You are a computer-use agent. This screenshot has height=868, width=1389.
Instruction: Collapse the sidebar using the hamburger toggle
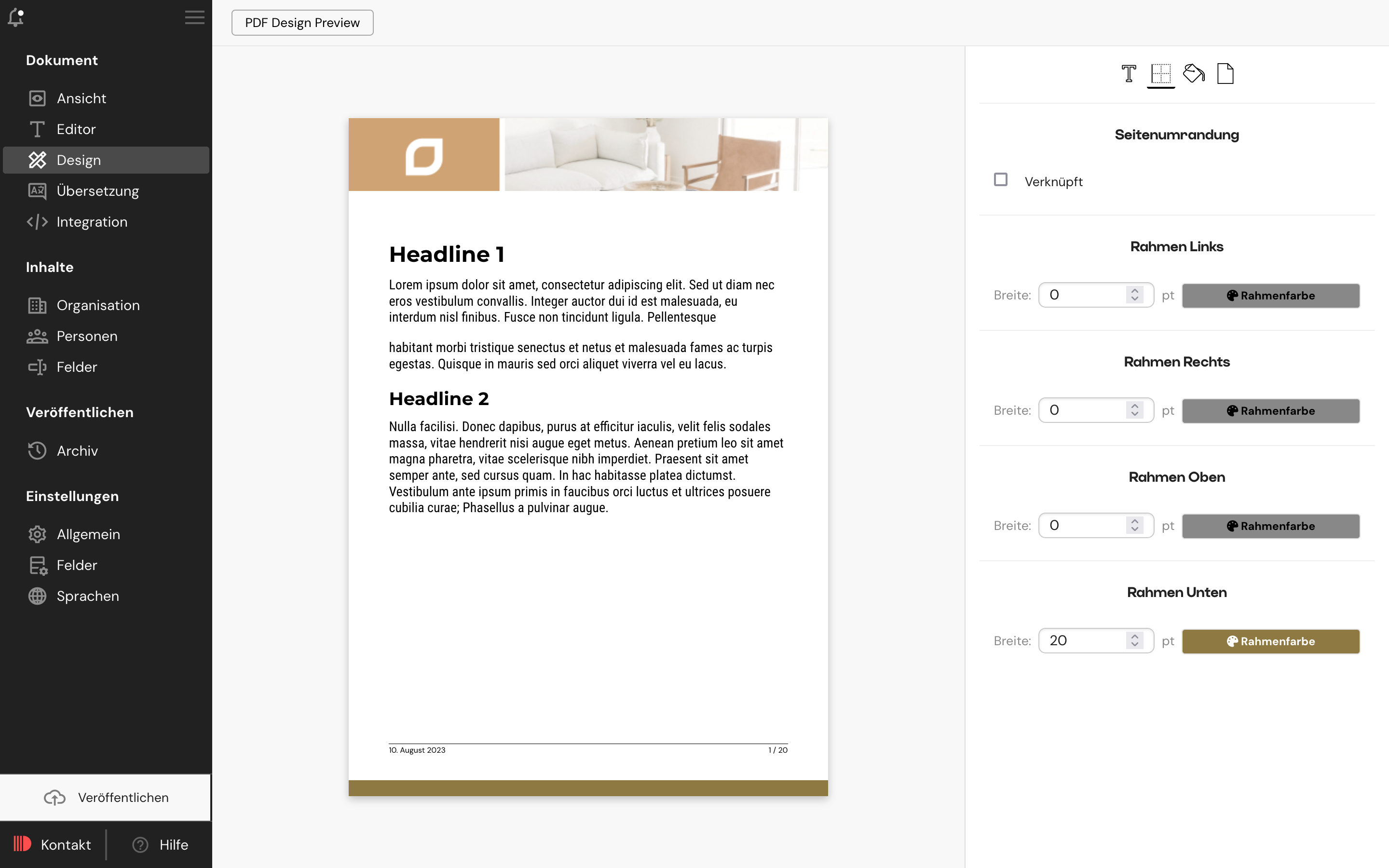coord(194,18)
